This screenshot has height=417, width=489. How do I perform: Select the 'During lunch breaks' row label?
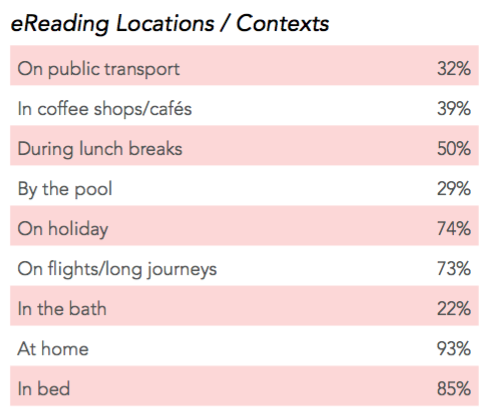click(x=100, y=149)
